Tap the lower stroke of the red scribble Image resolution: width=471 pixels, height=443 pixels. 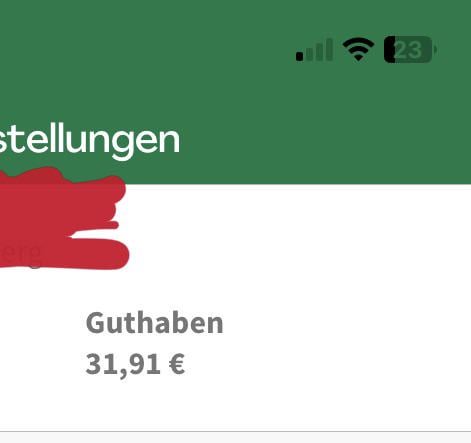67,254
